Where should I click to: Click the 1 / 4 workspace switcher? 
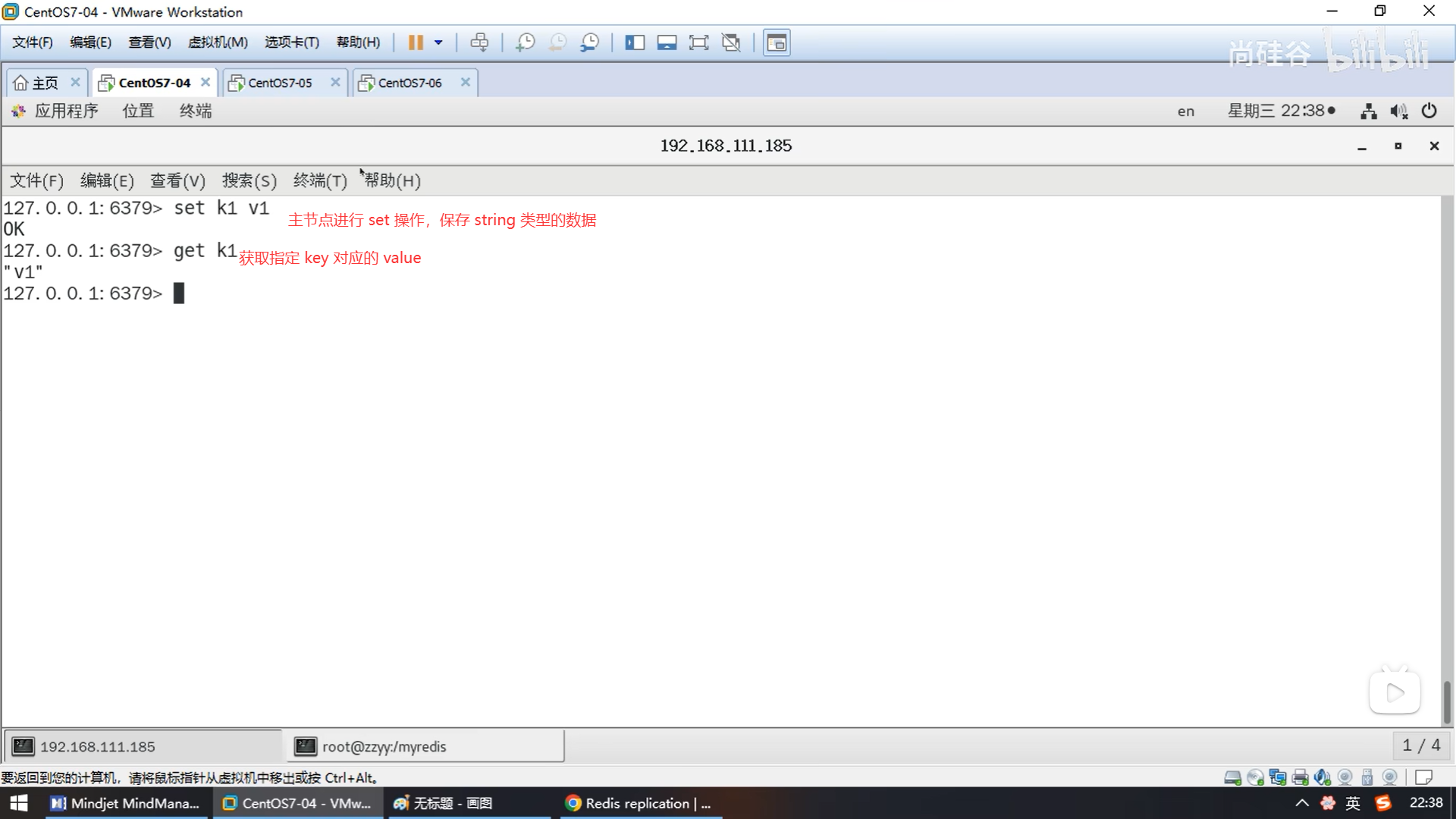click(1420, 745)
